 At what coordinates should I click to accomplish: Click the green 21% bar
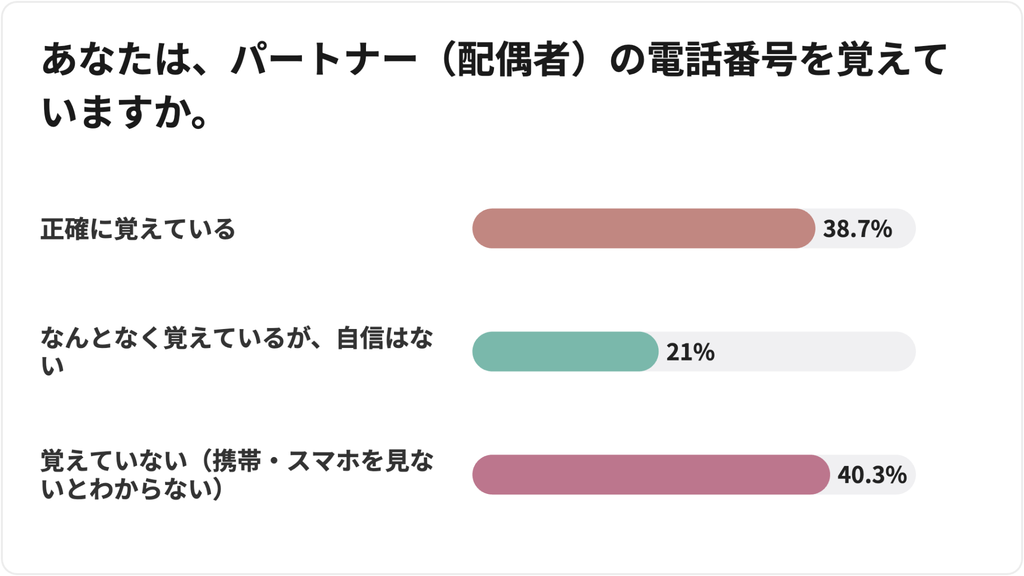[x=565, y=351]
